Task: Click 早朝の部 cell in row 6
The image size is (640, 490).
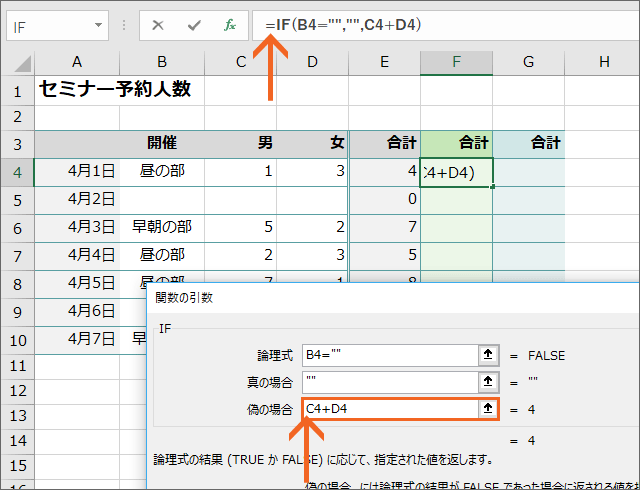Action: click(162, 227)
